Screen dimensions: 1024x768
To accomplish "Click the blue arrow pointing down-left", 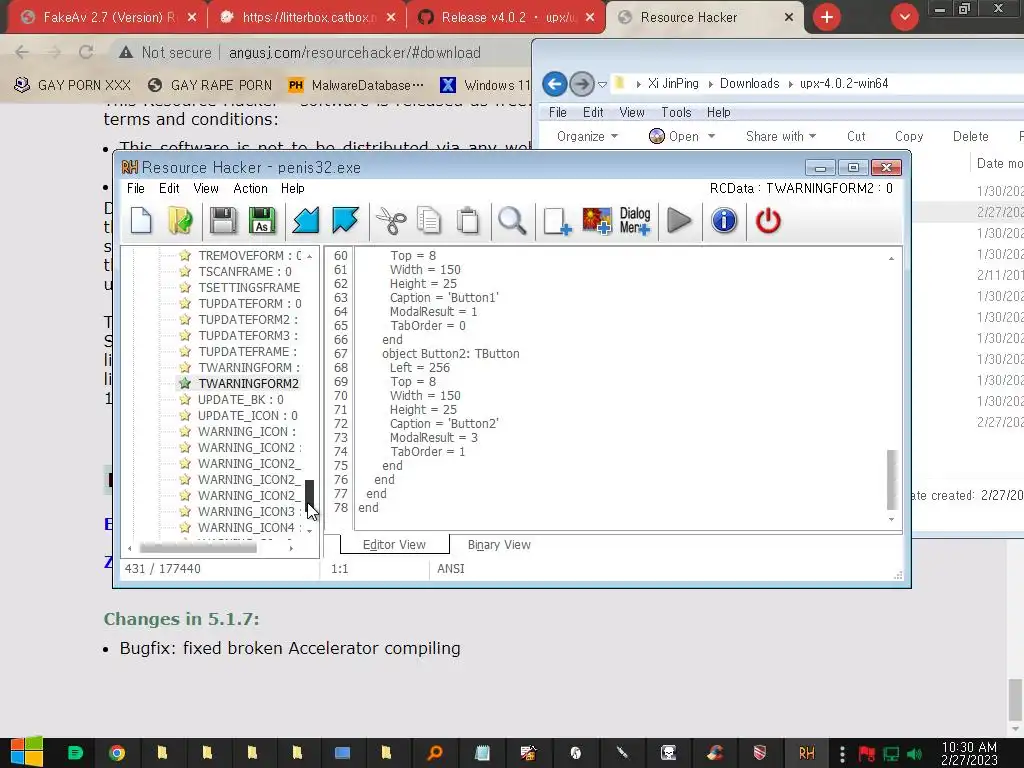I will [306, 221].
